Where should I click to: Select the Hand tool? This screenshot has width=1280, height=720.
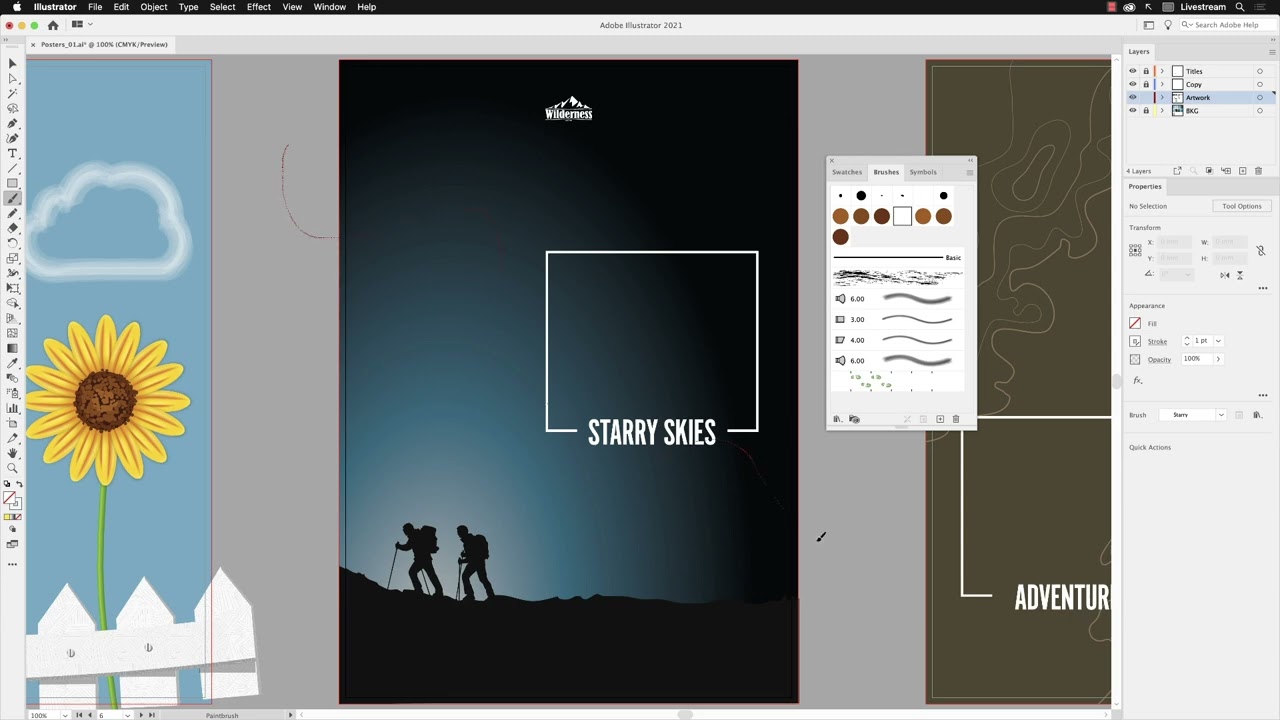tap(12, 453)
